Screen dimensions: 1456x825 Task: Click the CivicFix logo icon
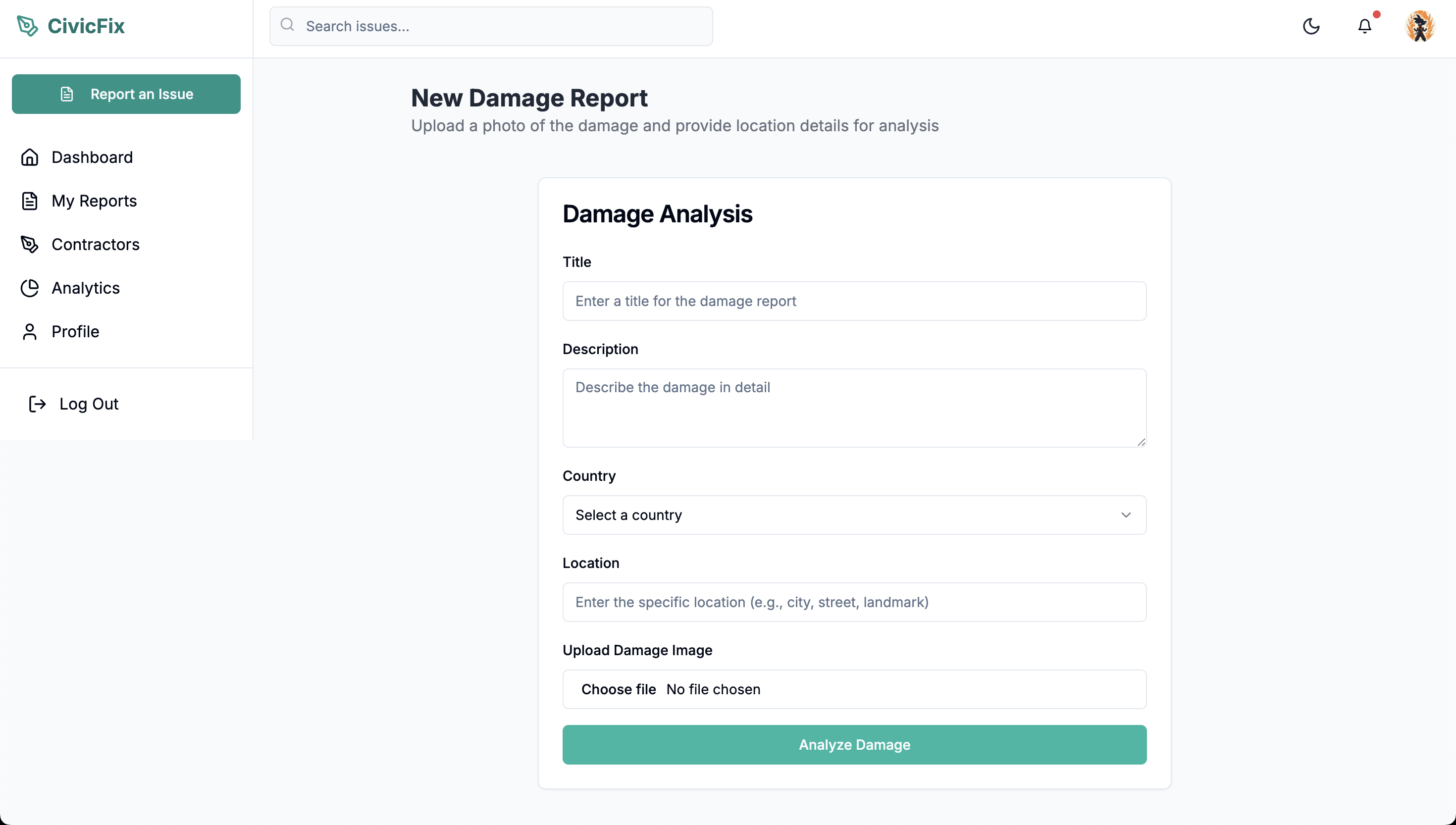tap(27, 26)
